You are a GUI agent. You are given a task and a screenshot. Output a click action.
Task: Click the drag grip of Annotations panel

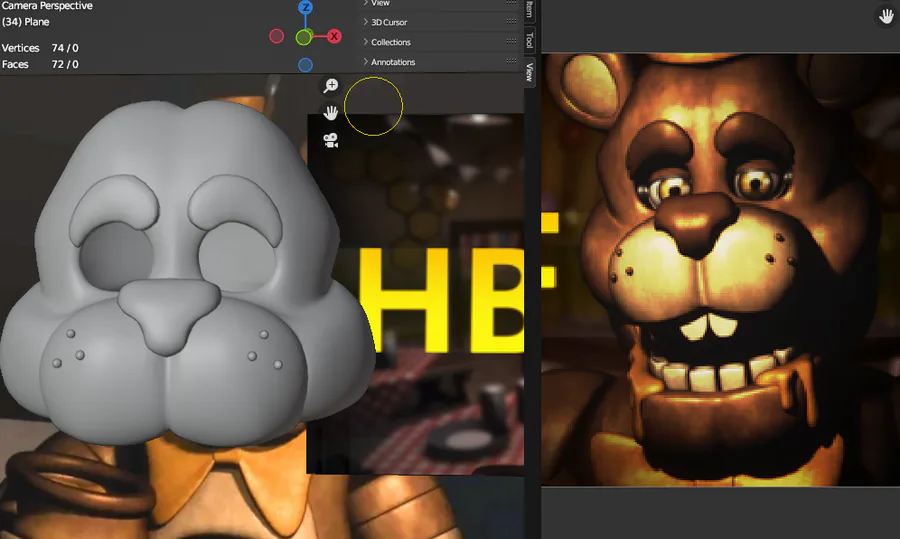coord(511,61)
